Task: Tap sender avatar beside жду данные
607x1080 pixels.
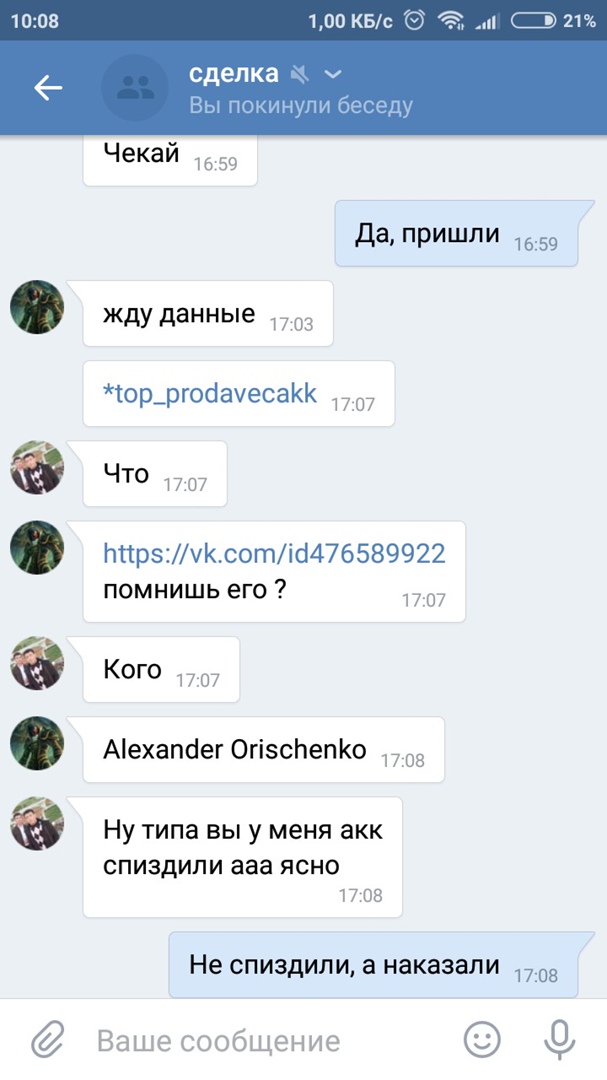Action: click(37, 307)
